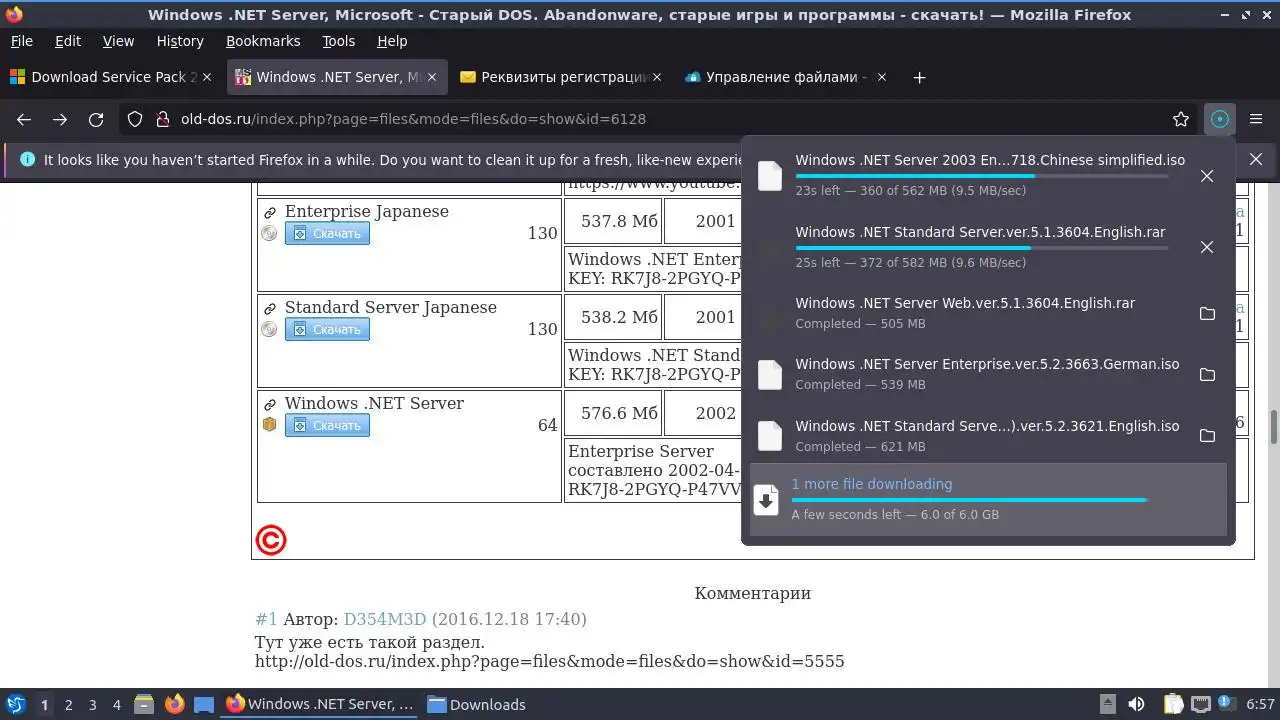
Task: Download Standard Server Japanese via Скачать button
Action: (327, 329)
